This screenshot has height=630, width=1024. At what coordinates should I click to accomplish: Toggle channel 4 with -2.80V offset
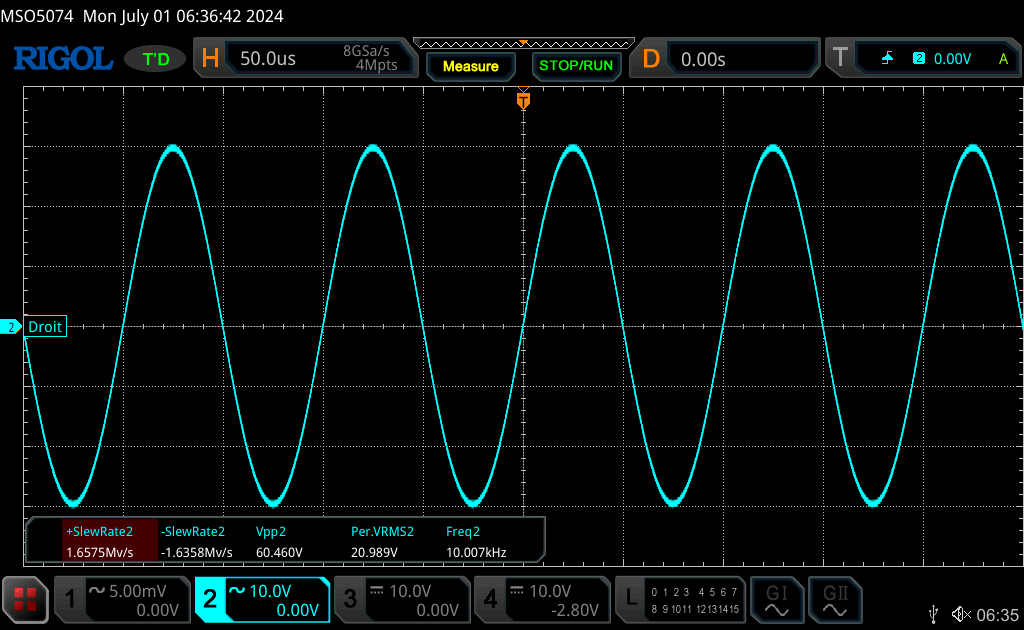click(x=542, y=600)
